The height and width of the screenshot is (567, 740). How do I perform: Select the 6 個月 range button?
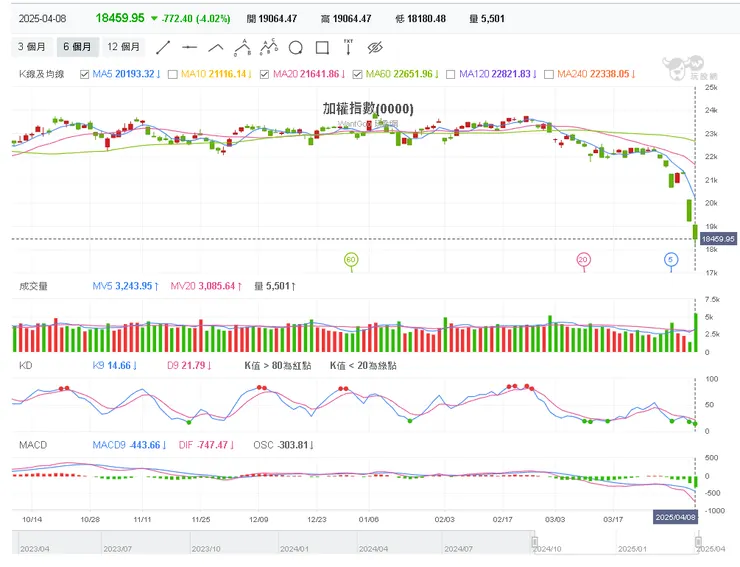tap(77, 47)
